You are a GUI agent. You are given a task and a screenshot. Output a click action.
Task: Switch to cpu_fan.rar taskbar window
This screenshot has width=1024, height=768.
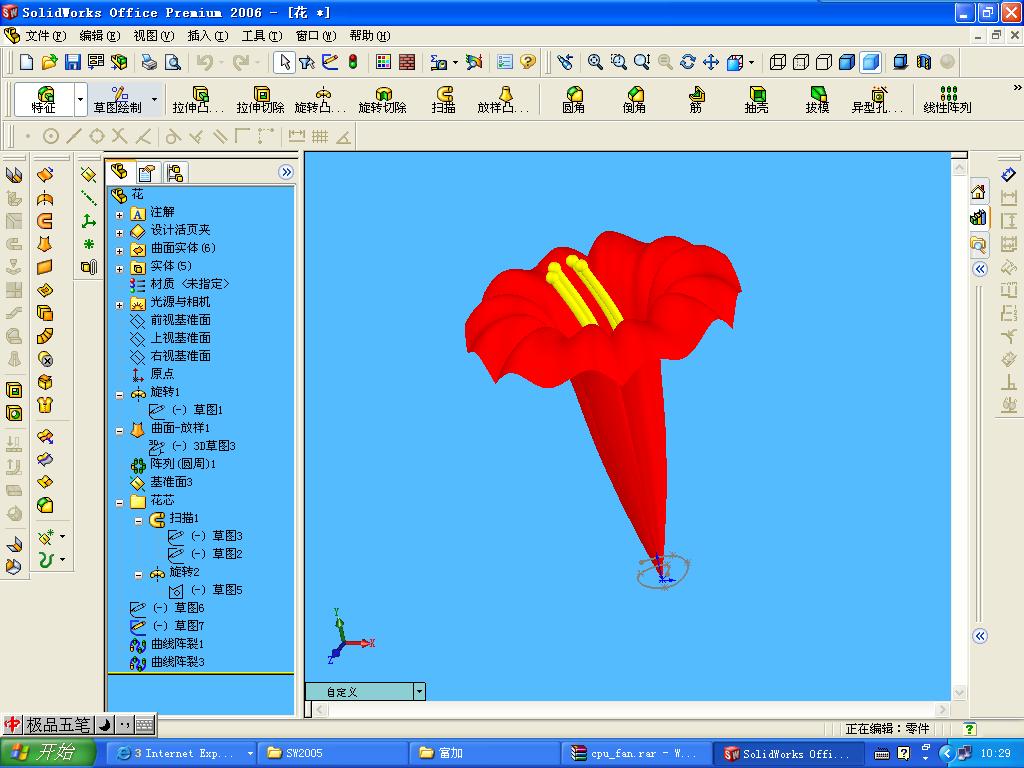[x=635, y=753]
